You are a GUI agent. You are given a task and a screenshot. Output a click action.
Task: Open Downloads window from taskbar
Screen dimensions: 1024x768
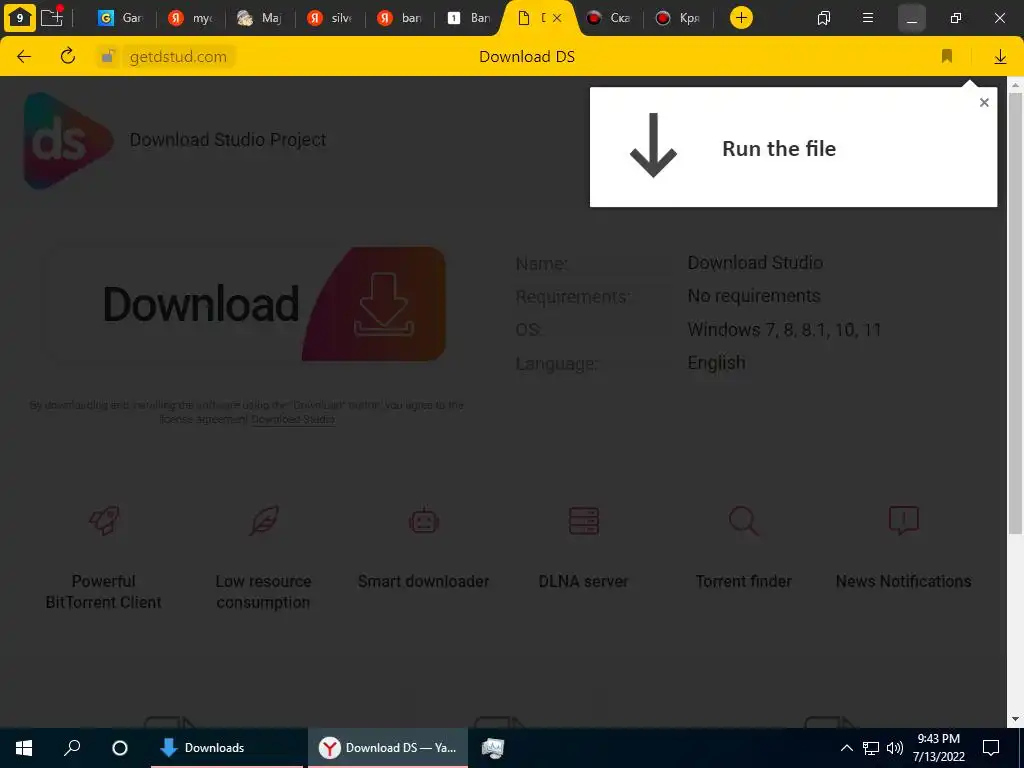tap(227, 748)
